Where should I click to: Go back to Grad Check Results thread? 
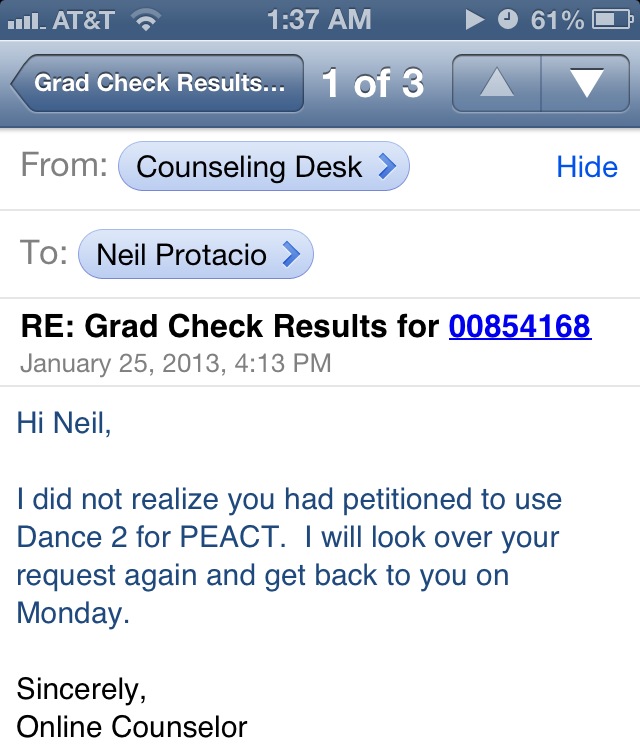[157, 83]
